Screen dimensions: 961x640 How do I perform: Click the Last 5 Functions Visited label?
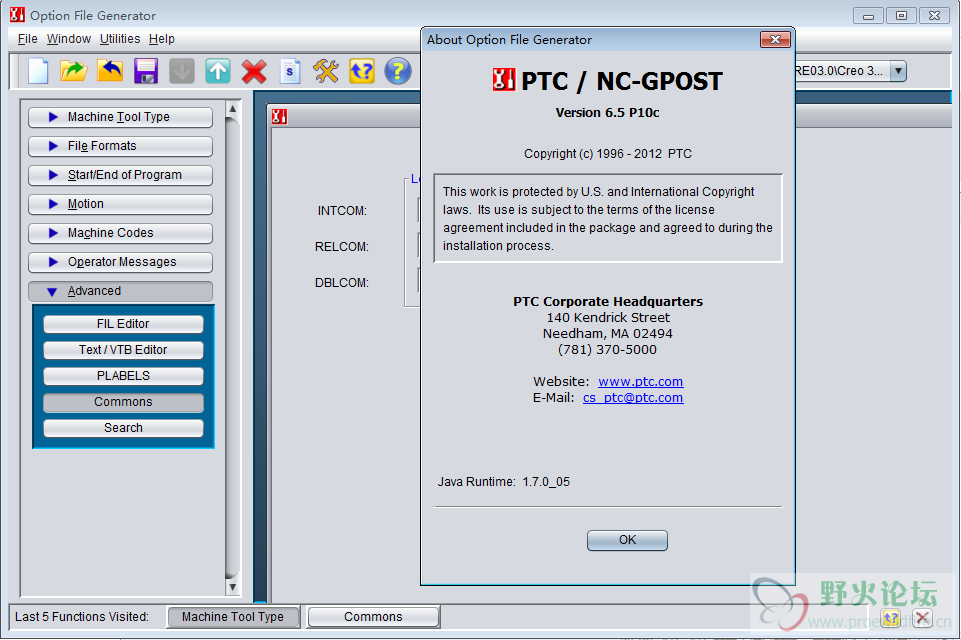tap(82, 617)
